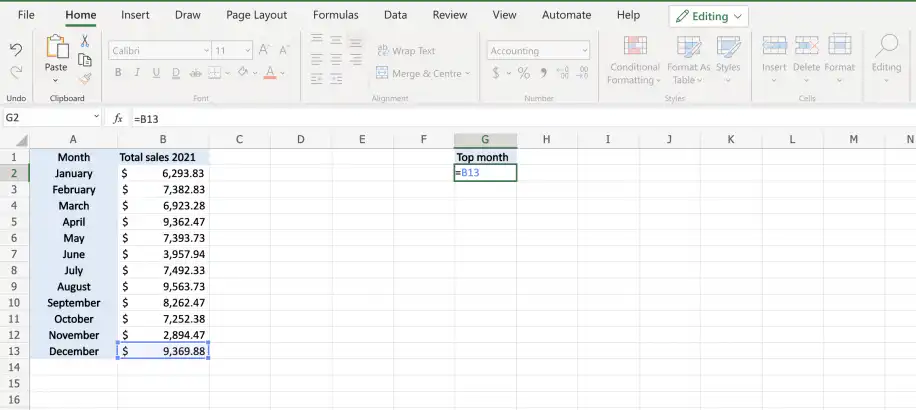The image size is (916, 410).
Task: Open the Name Box G2 dropdown
Action: pos(96,118)
